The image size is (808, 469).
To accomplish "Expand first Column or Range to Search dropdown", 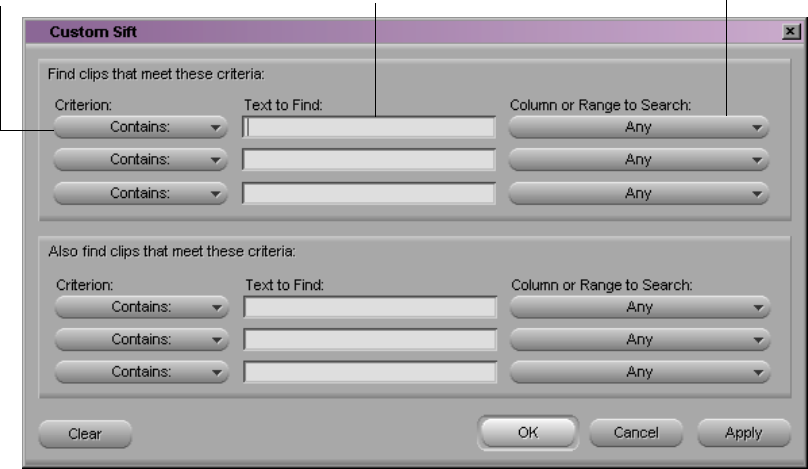I will point(639,127).
